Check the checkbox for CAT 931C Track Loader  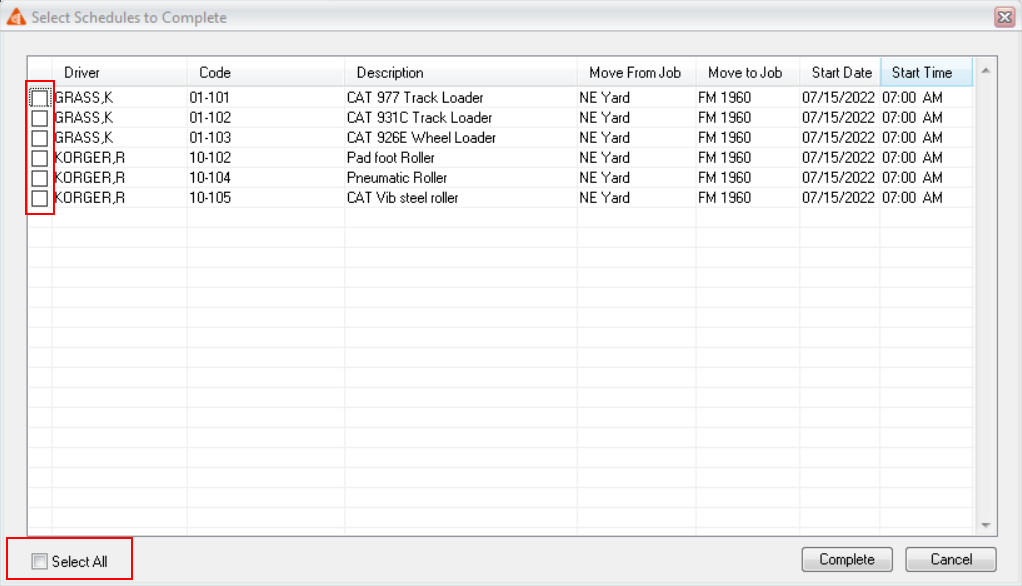click(39, 117)
